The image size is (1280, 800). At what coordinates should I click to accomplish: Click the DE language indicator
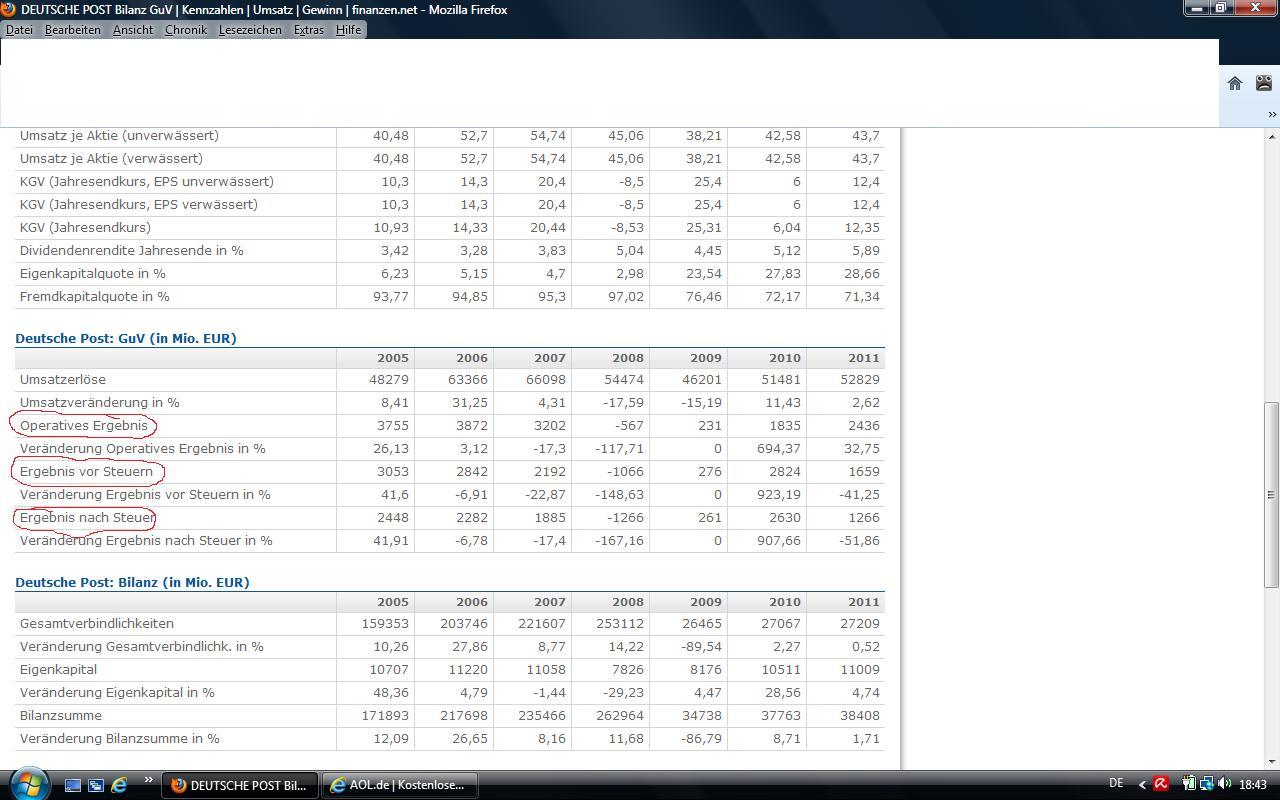coord(1116,783)
